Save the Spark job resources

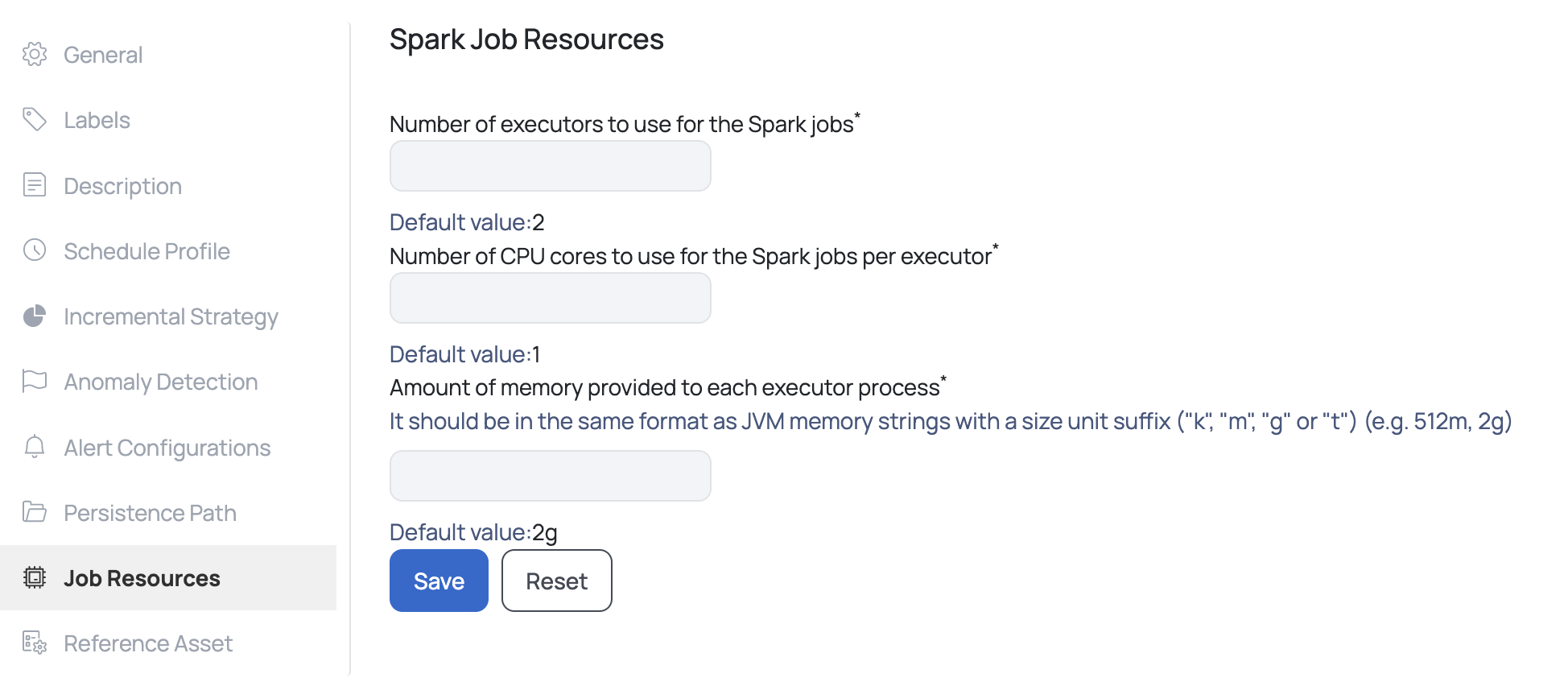point(439,581)
